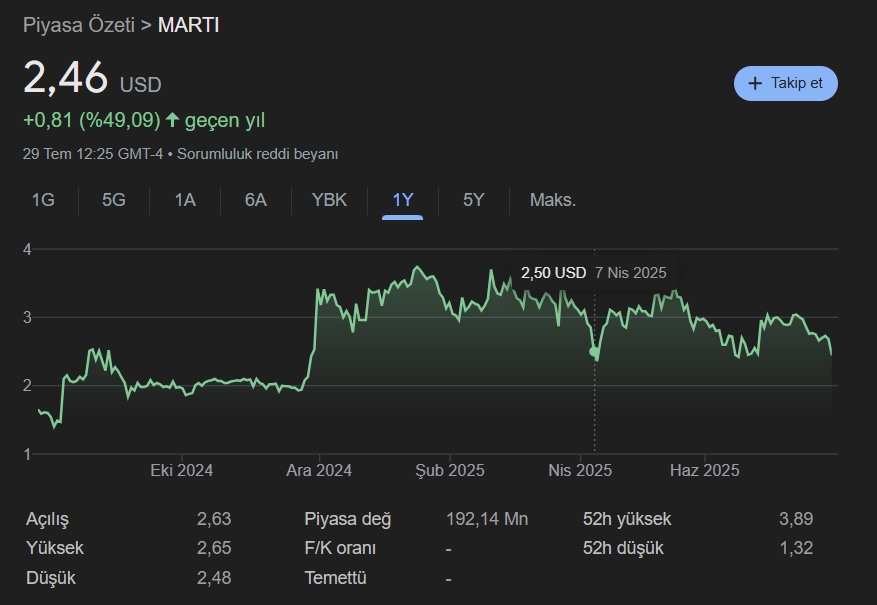Viewport: 877px width, 605px height.
Task: Click the currently active 1Y tab
Action: pyautogui.click(x=400, y=200)
